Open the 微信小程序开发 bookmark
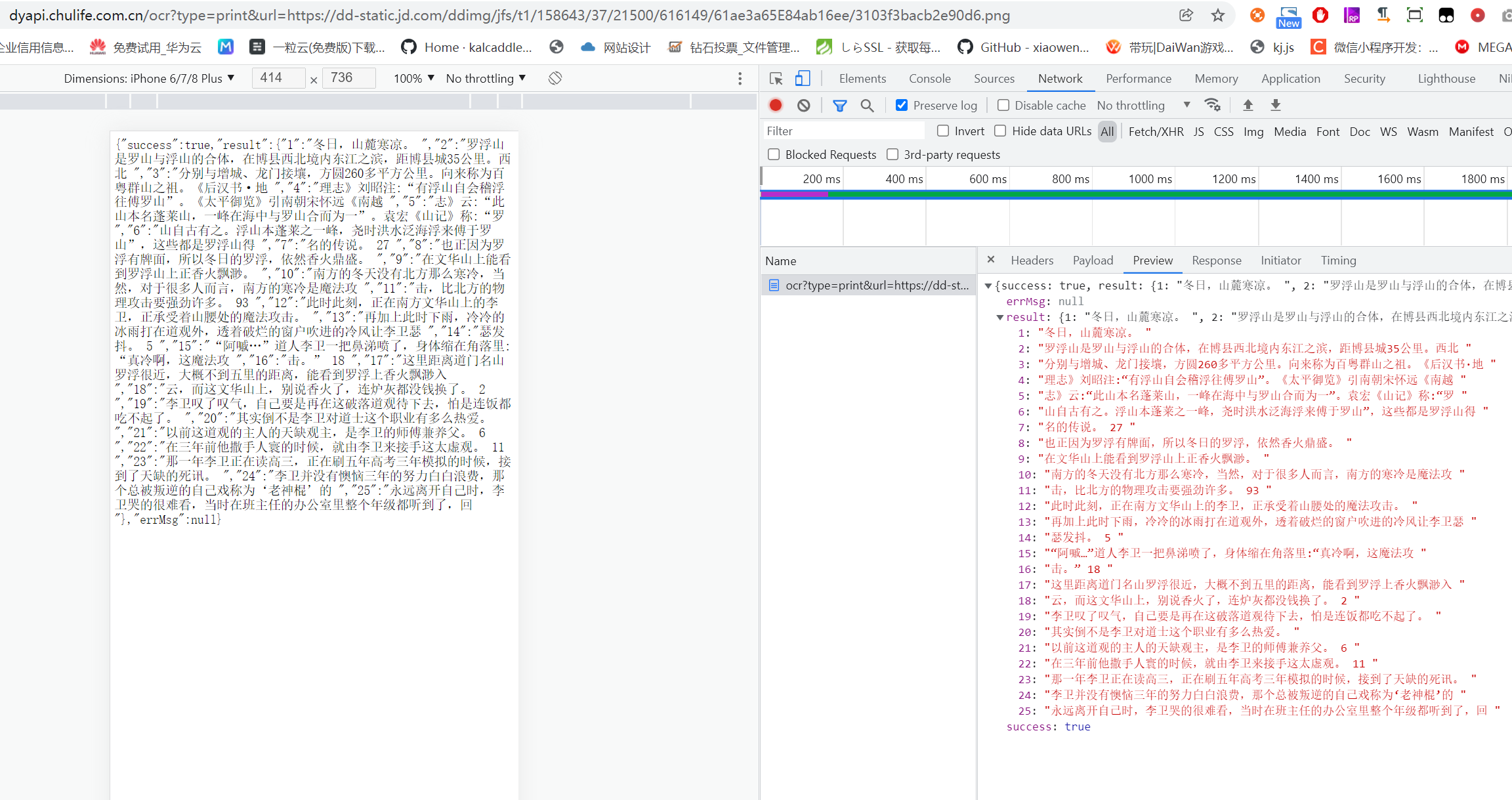 pyautogui.click(x=1374, y=47)
